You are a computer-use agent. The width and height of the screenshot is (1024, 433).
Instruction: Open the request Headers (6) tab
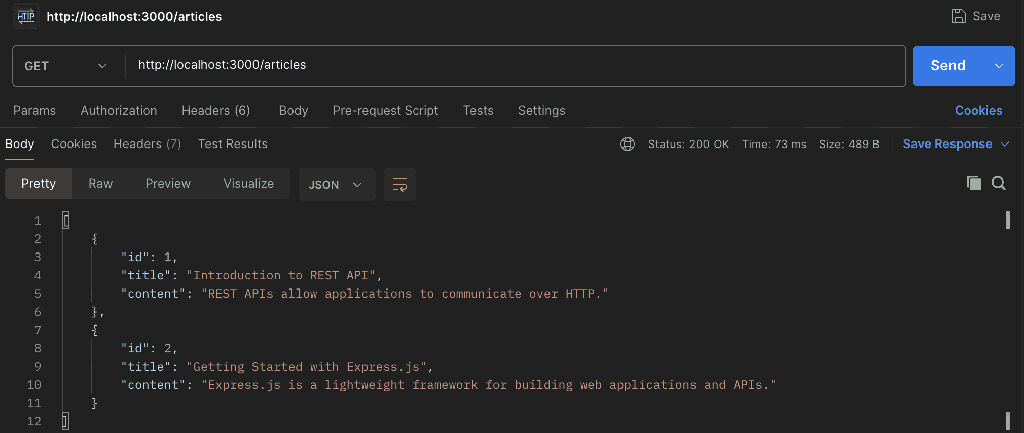click(x=216, y=110)
